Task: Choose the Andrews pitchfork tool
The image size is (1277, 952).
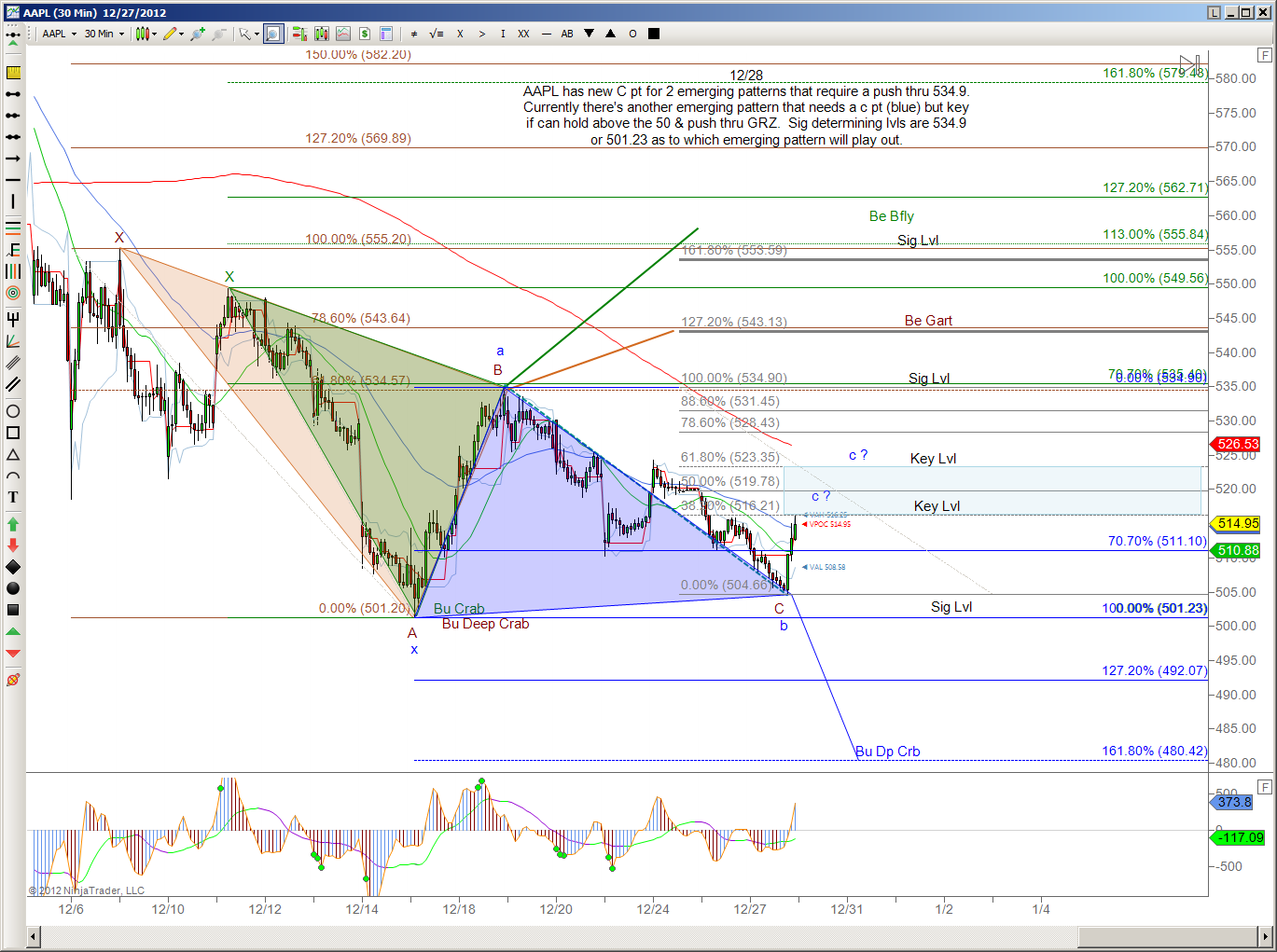Action: 13,319
